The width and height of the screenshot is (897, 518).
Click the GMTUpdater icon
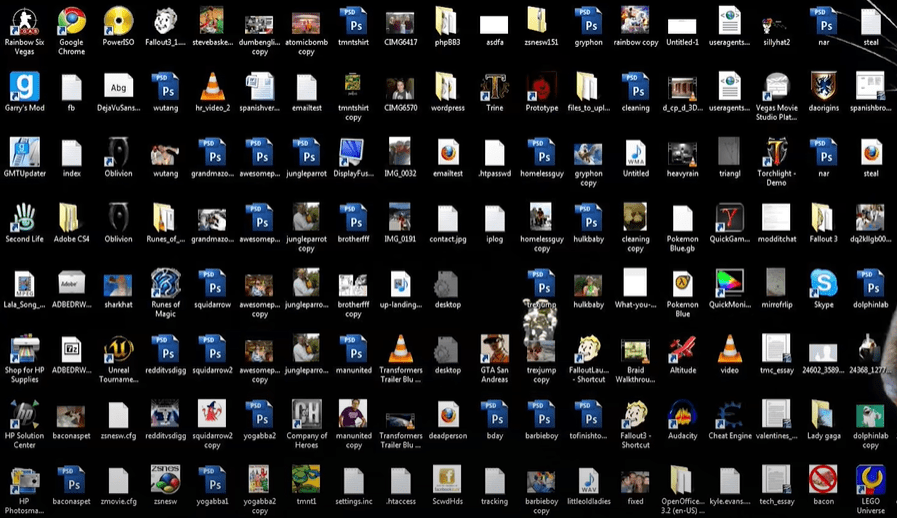point(24,152)
